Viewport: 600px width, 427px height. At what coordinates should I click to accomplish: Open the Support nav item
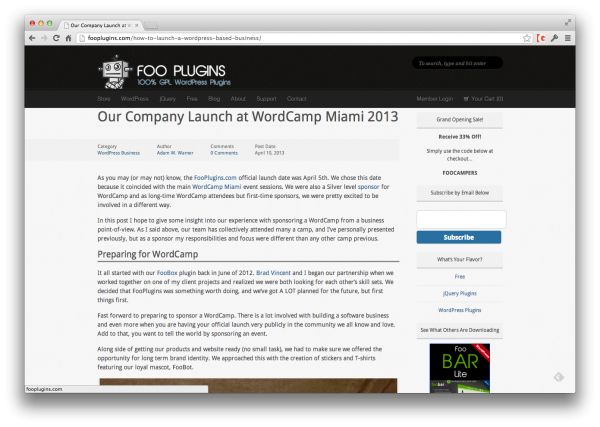[266, 99]
